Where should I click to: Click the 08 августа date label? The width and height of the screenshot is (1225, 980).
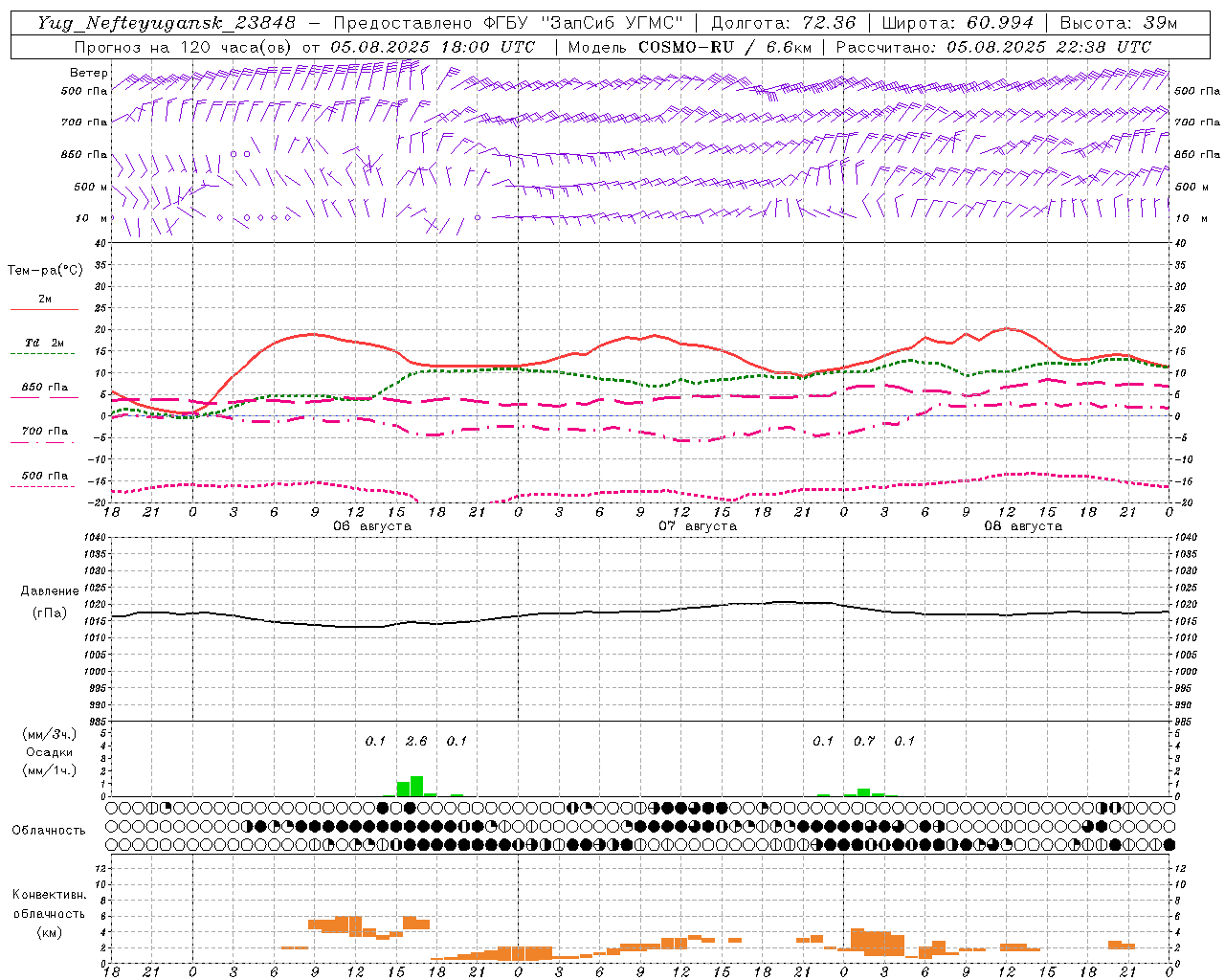[1023, 526]
